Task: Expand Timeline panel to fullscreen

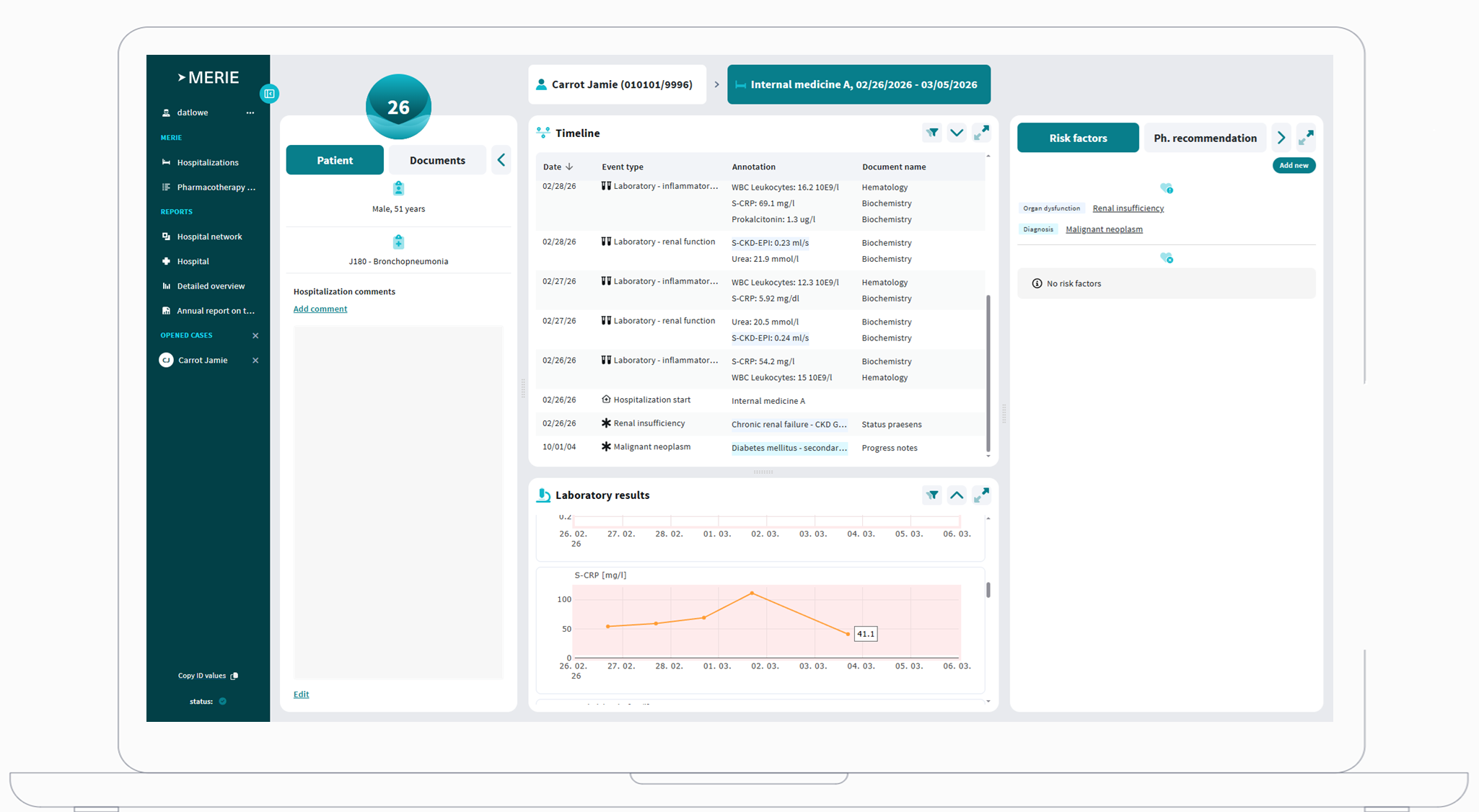Action: tap(981, 133)
